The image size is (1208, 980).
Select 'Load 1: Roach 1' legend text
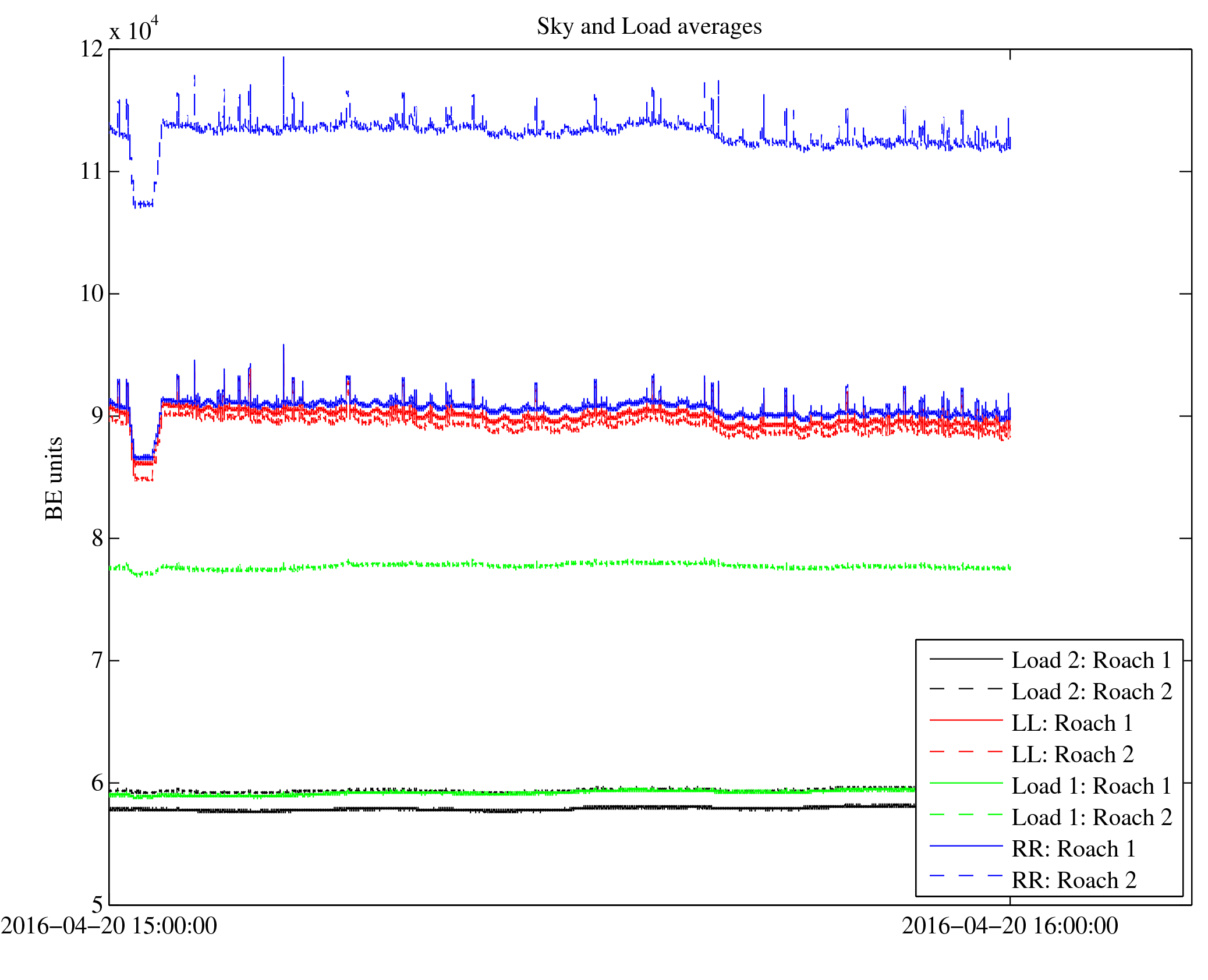1091,786
